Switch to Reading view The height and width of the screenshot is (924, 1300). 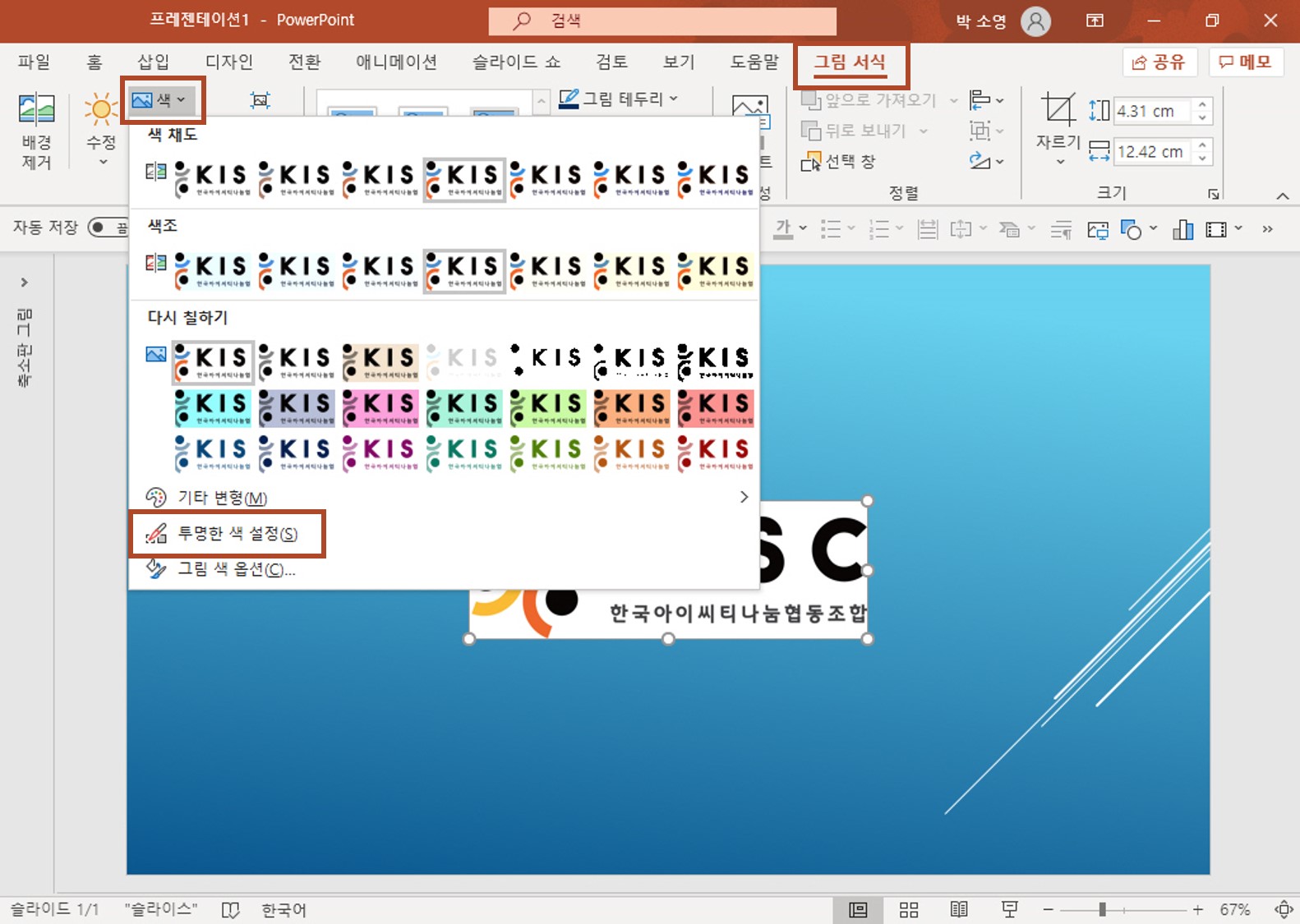click(x=959, y=909)
